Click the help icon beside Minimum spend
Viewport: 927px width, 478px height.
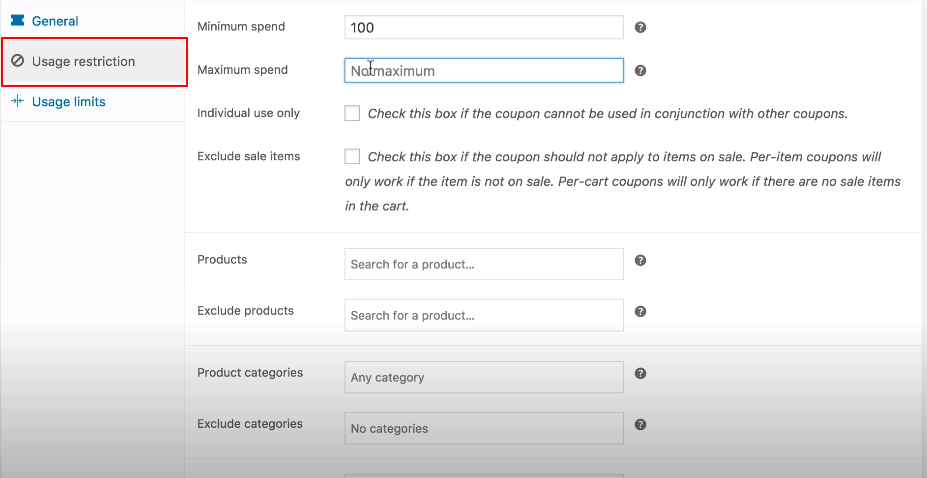[x=640, y=27]
